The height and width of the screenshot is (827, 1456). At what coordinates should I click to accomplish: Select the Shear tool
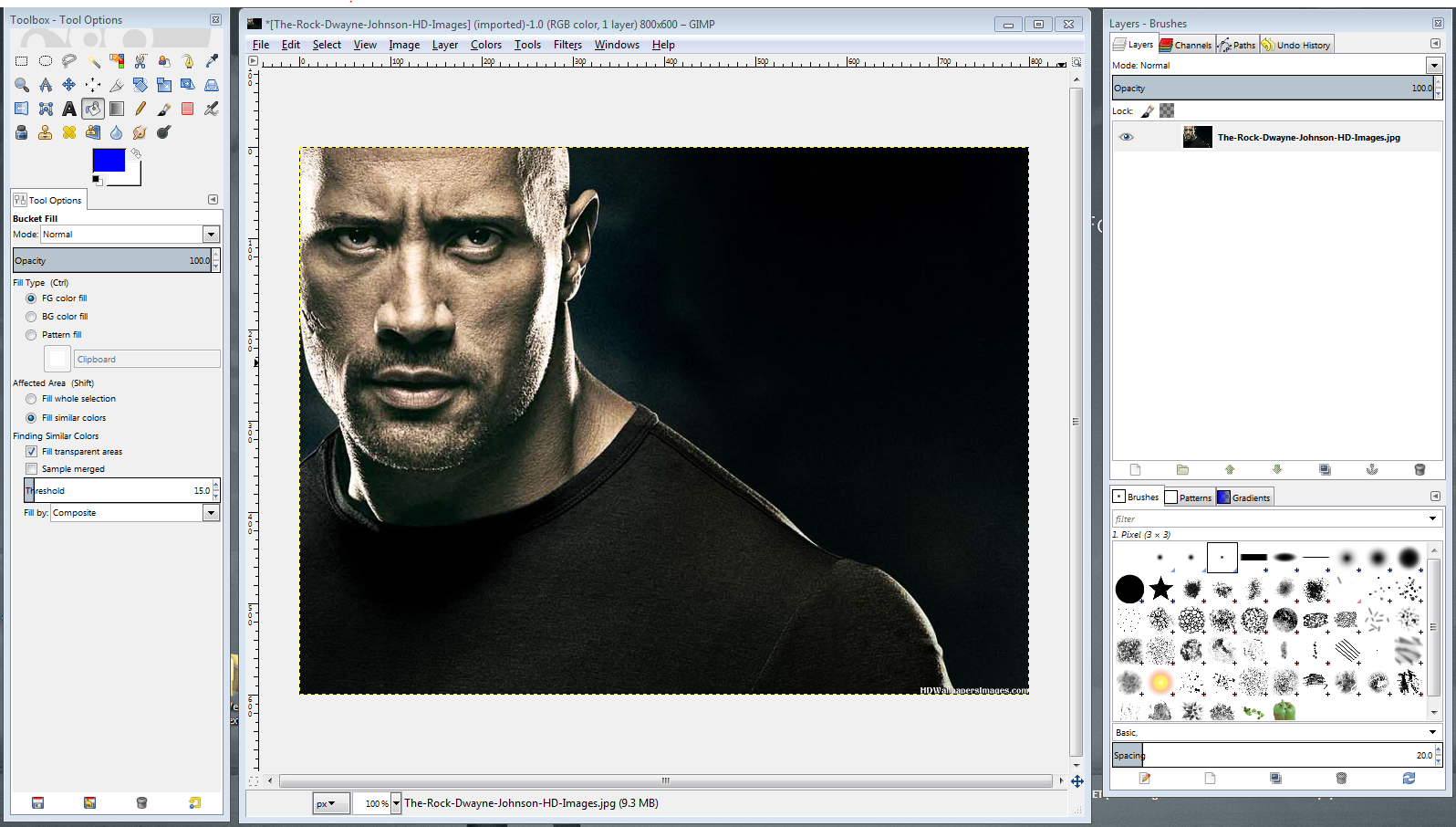click(188, 85)
